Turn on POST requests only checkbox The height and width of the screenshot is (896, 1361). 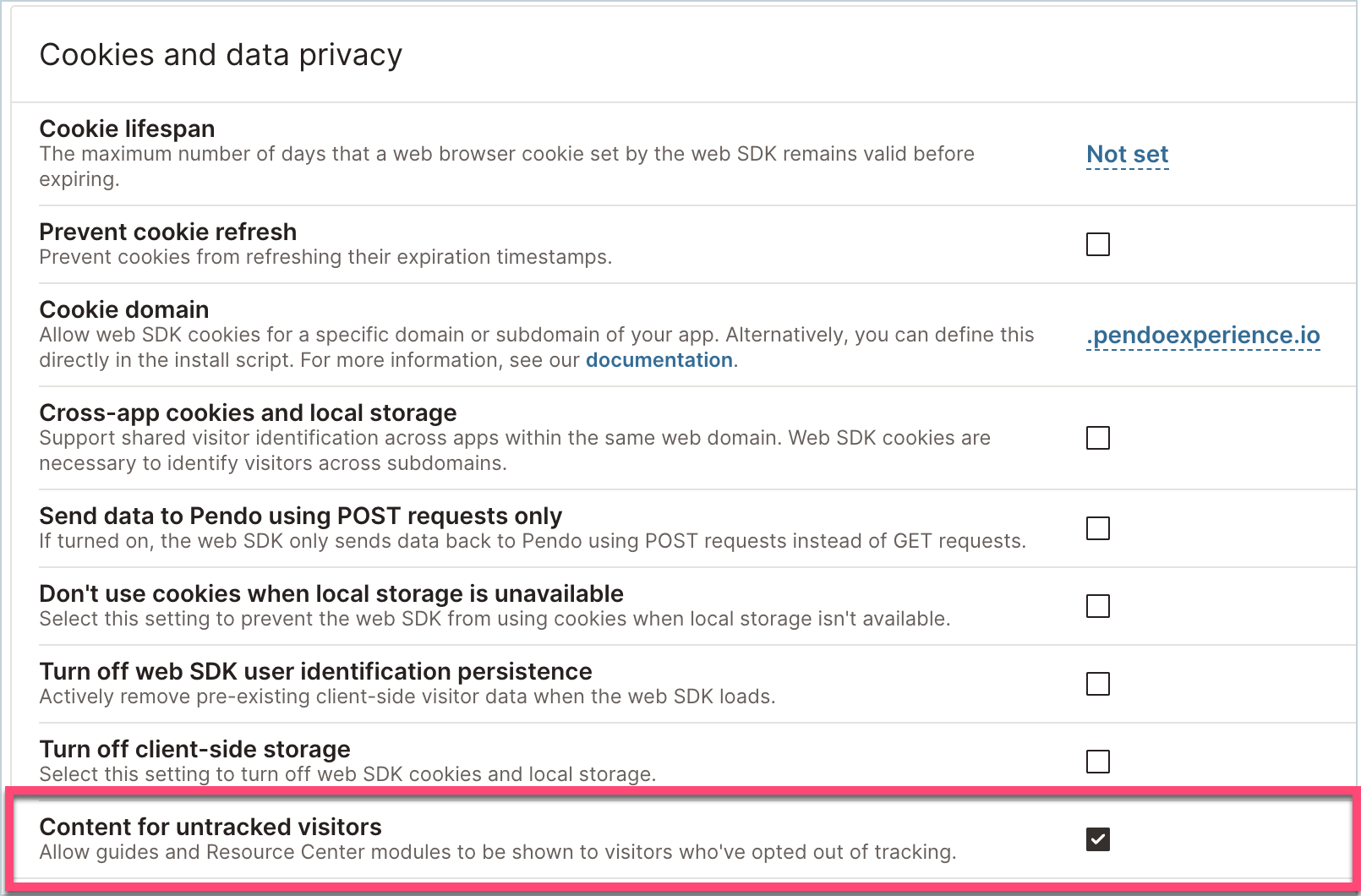click(x=1097, y=528)
